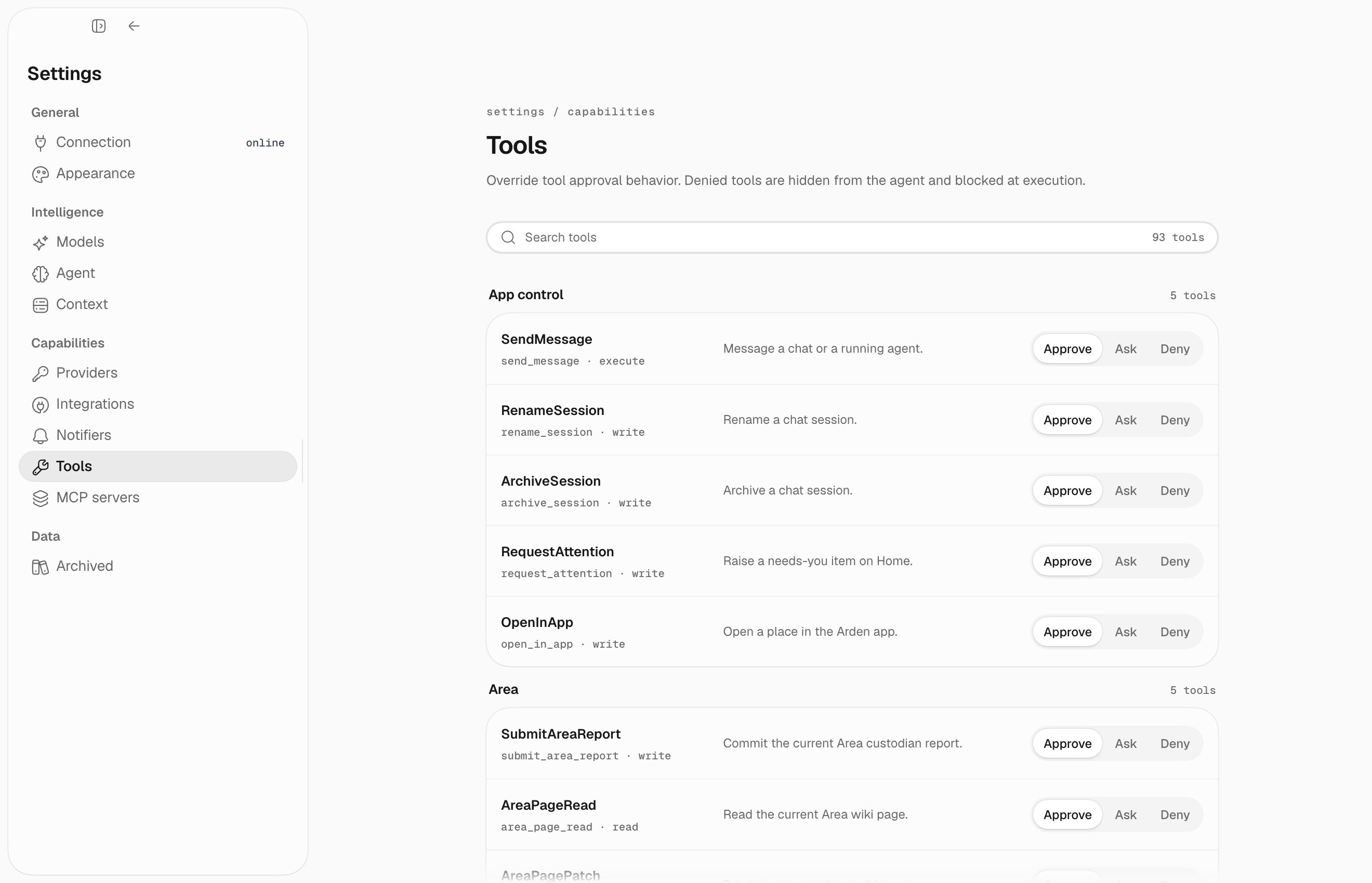Screen dimensions: 1372x883
Task: Click the Notifiers bell icon
Action: pyautogui.click(x=40, y=435)
